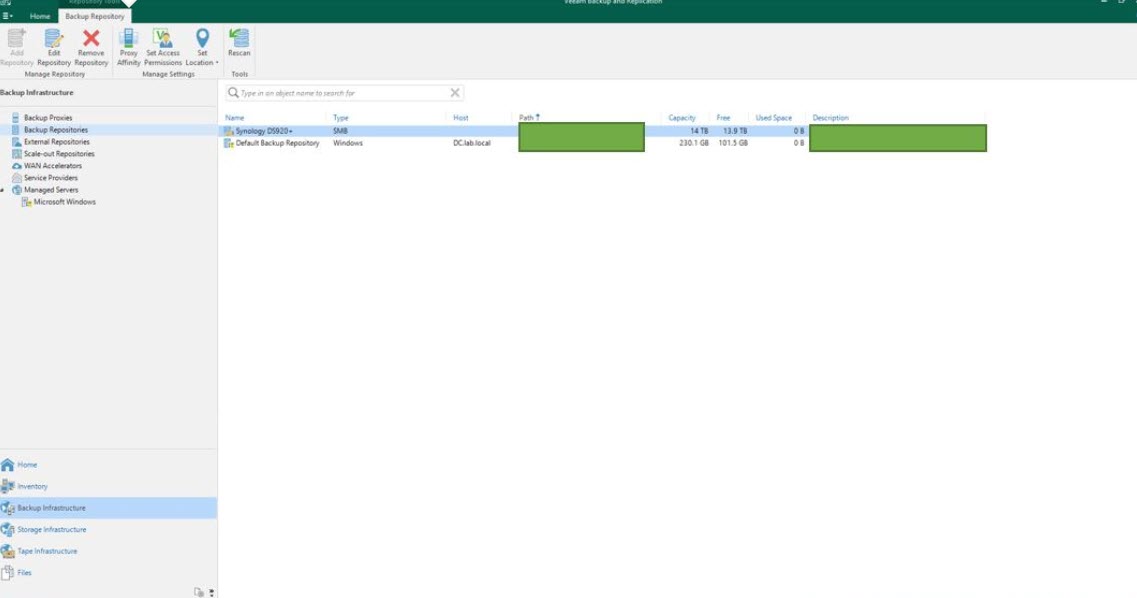The image size is (1137, 598).
Task: Open Scale-out Repositories node
Action: 59,154
